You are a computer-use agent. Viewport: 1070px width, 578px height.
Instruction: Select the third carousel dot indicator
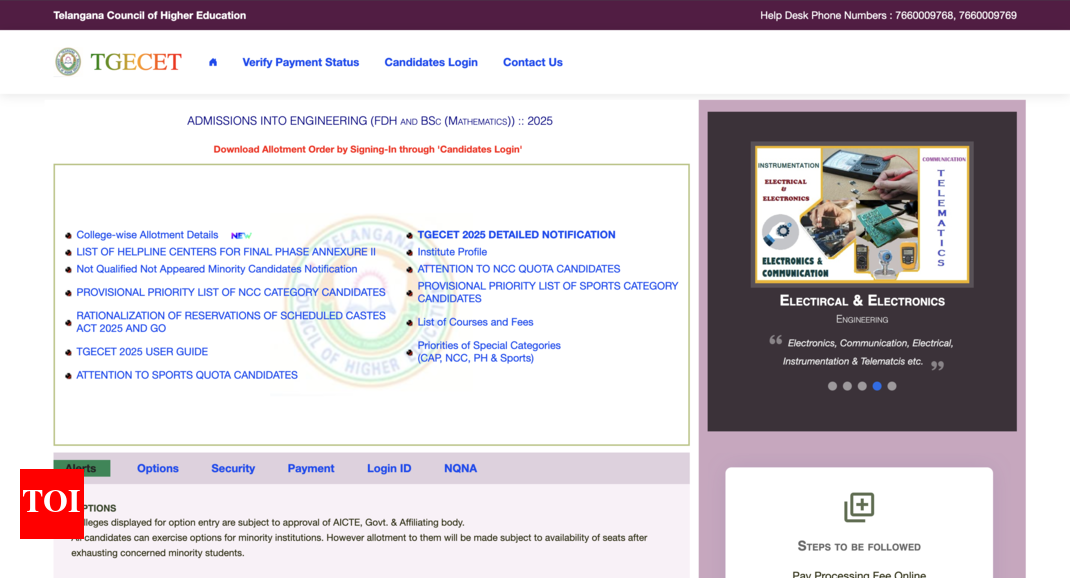(862, 386)
